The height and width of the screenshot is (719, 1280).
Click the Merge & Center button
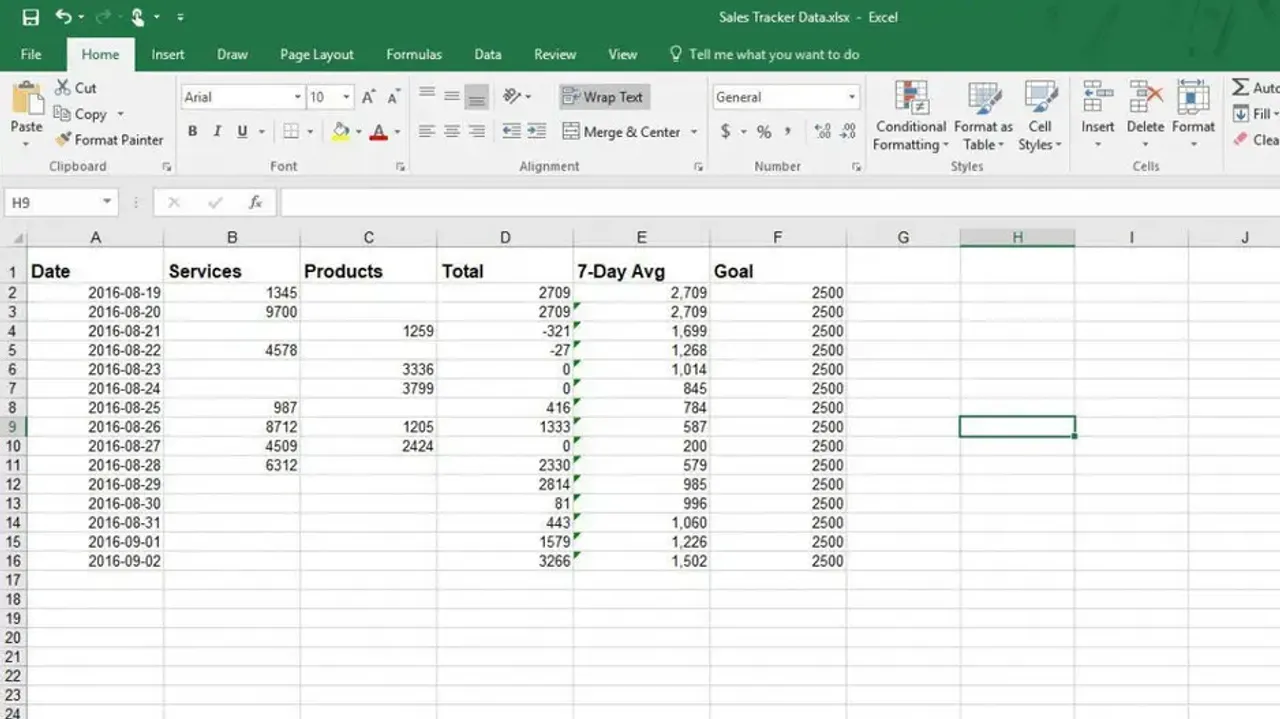(x=621, y=132)
